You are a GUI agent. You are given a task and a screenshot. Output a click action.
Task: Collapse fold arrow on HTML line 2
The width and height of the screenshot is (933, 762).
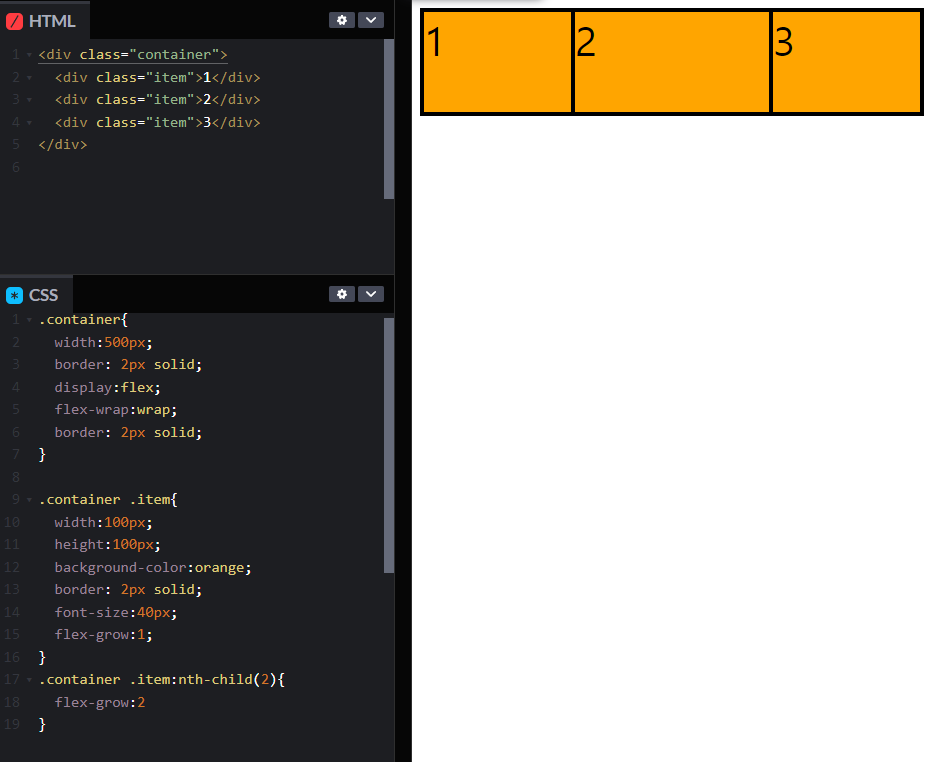tap(29, 77)
